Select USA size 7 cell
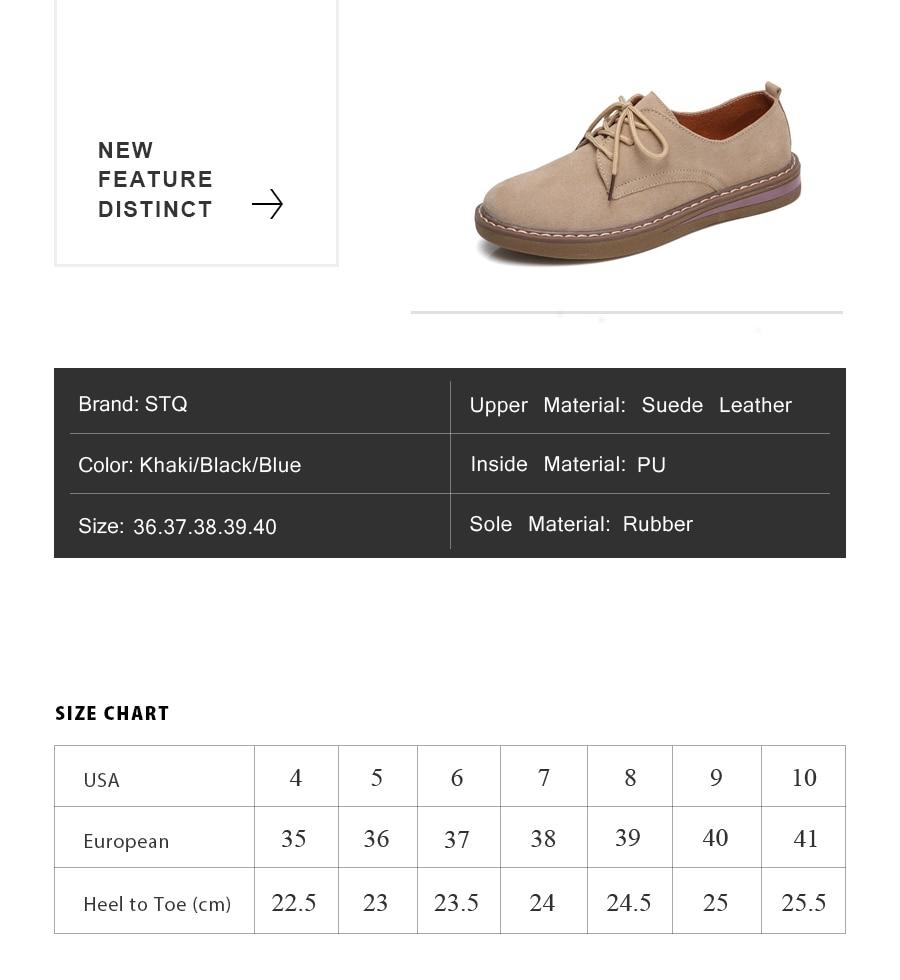 tap(544, 776)
